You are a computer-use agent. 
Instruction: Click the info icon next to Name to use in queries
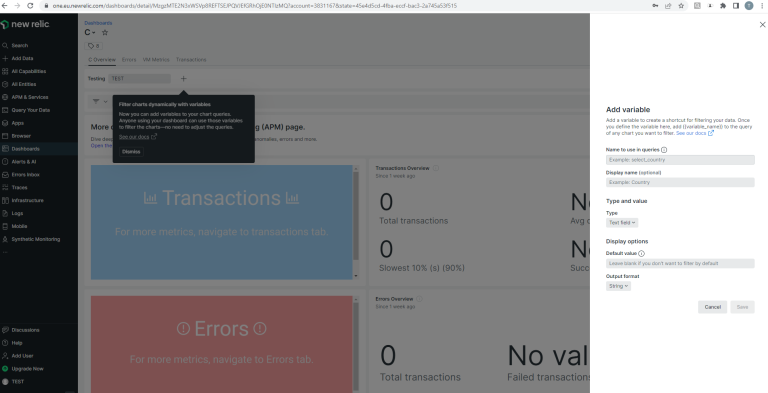pos(664,150)
